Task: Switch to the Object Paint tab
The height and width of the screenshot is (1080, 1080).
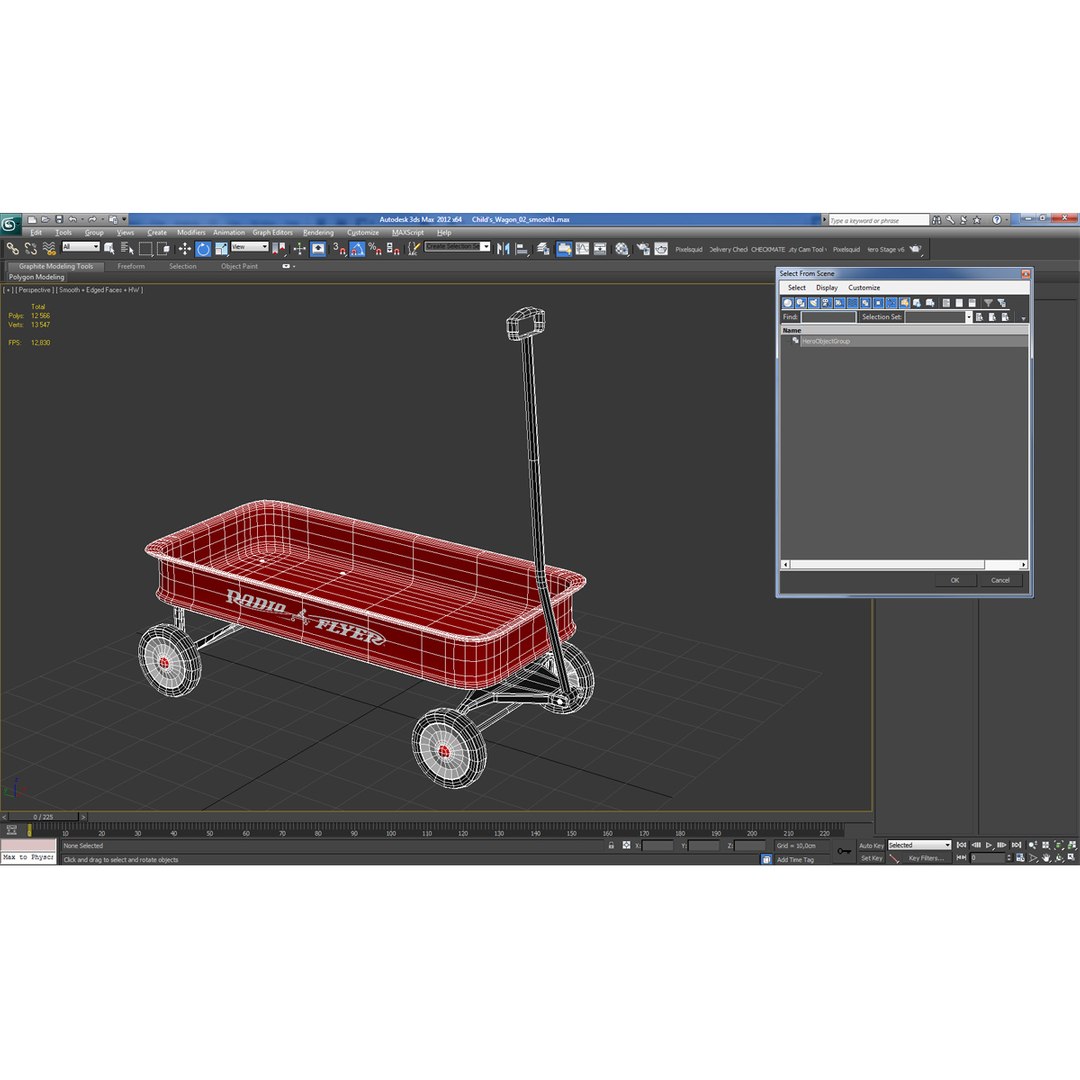Action: click(239, 266)
